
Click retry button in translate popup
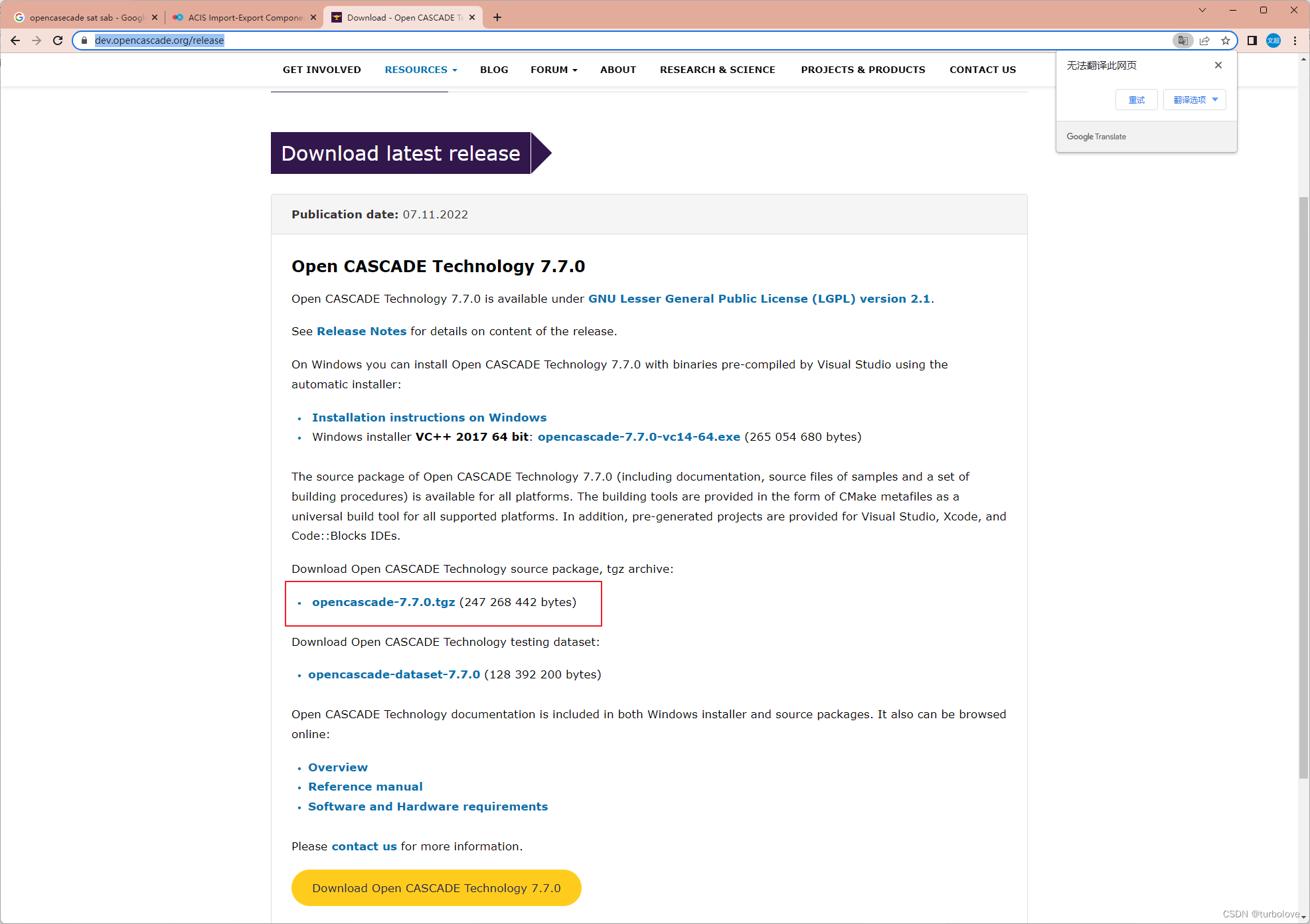(1137, 100)
